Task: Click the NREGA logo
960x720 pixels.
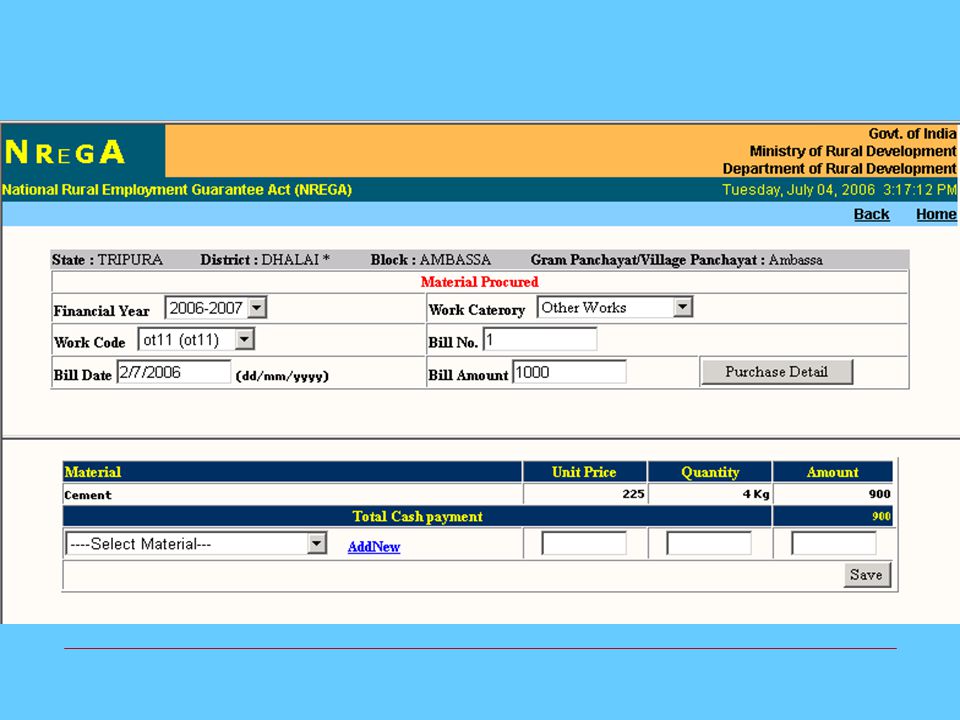Action: [x=65, y=152]
